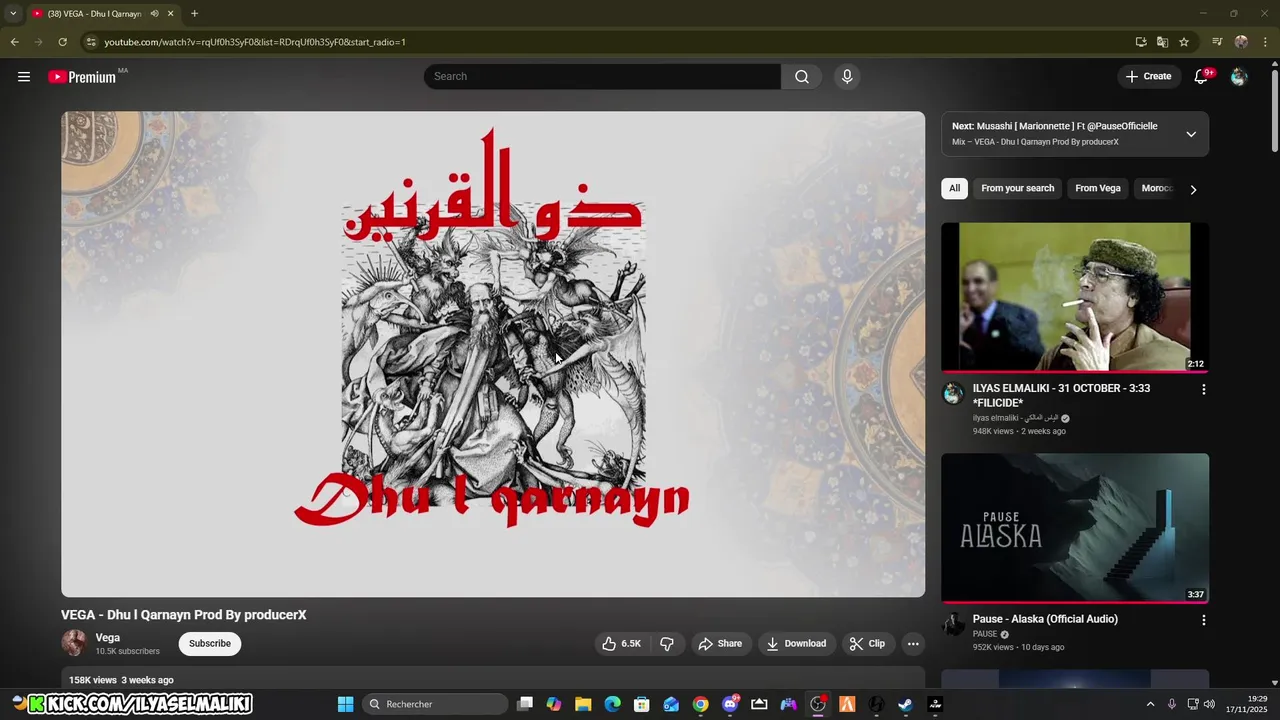Select From Vega filter chip
This screenshot has height=720, width=1280.
(x=1097, y=188)
